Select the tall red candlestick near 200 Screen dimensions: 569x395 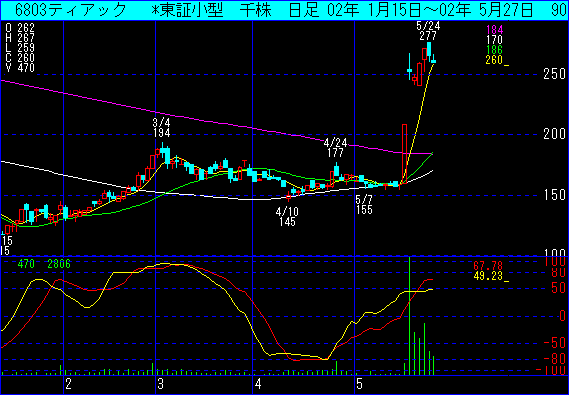404,154
